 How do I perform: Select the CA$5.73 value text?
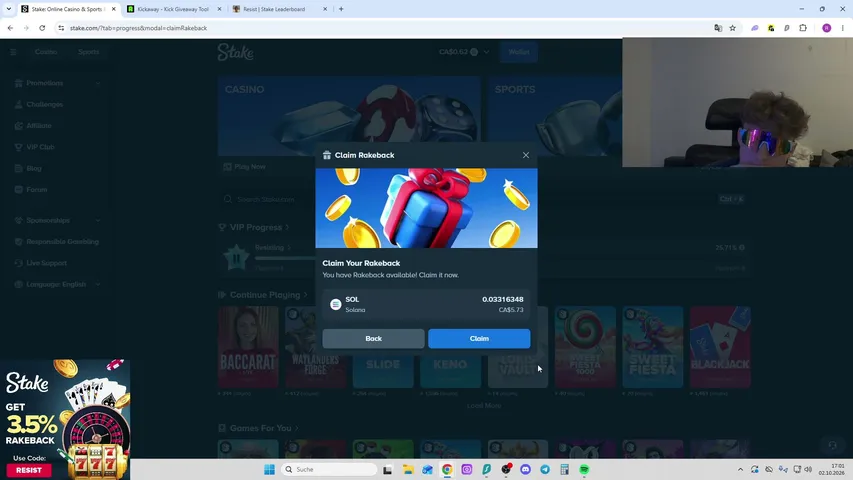click(x=511, y=310)
